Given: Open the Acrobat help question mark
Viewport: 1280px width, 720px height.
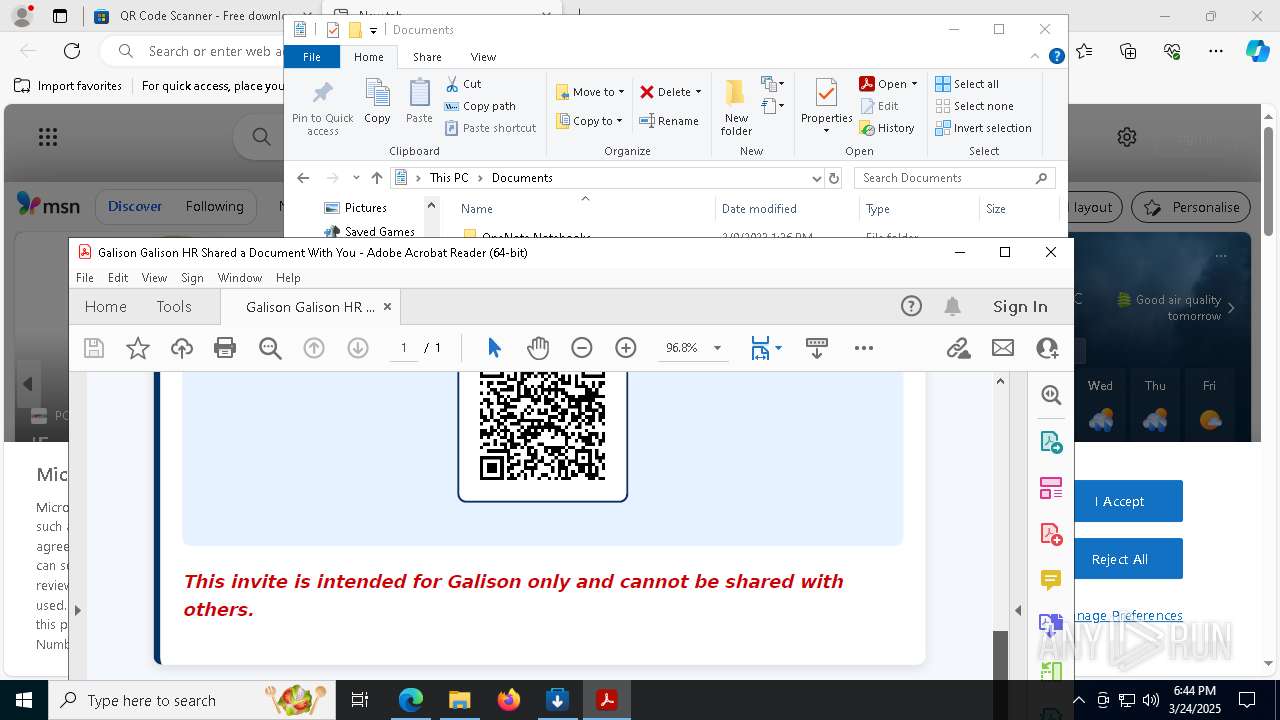Looking at the screenshot, I should click(911, 307).
